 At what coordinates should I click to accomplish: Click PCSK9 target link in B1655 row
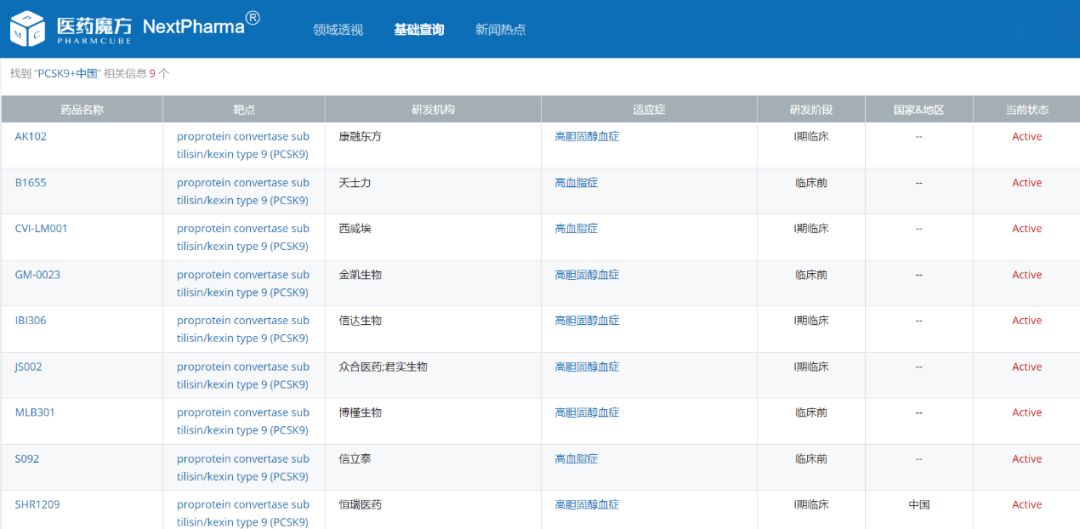243,191
